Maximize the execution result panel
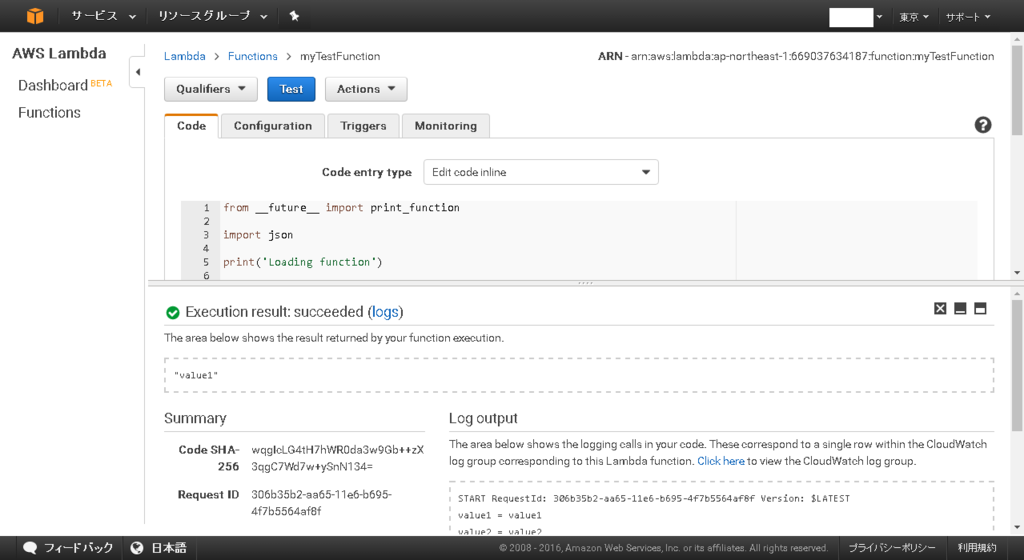Screen dimensions: 1024x560 tap(980, 308)
